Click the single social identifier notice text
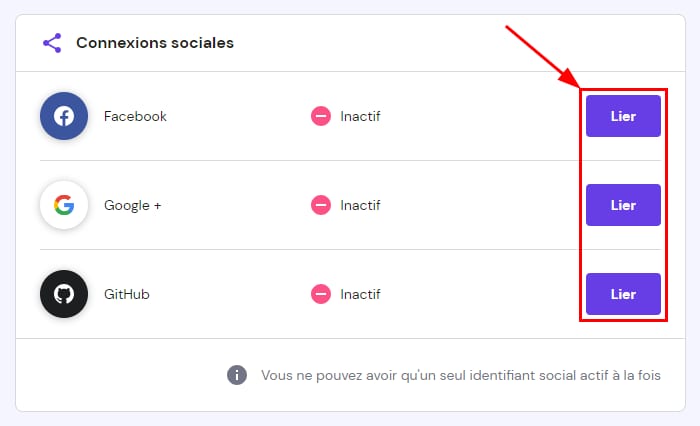Screen dimensions: 700x426 point(460,375)
